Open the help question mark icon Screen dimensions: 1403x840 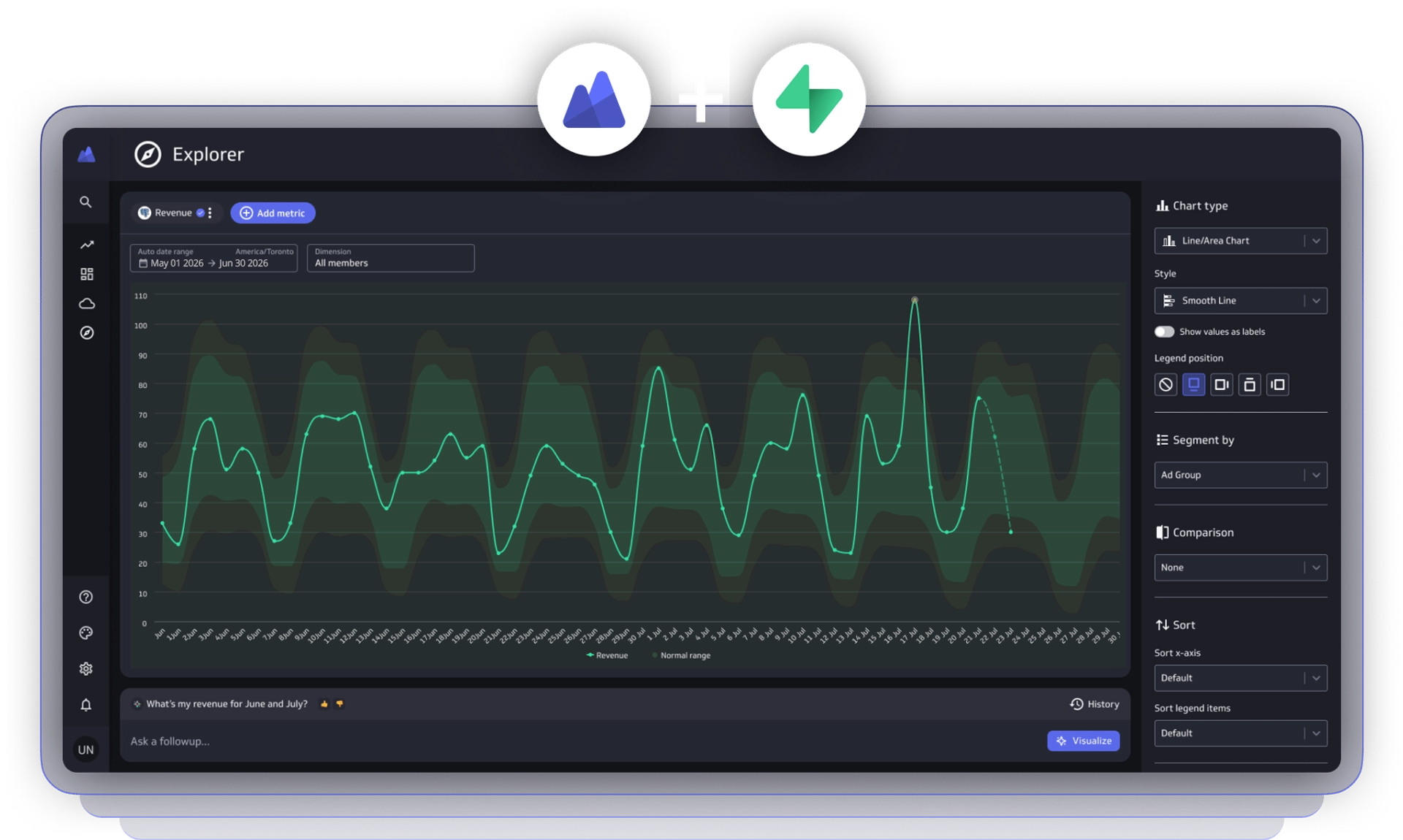[85, 597]
